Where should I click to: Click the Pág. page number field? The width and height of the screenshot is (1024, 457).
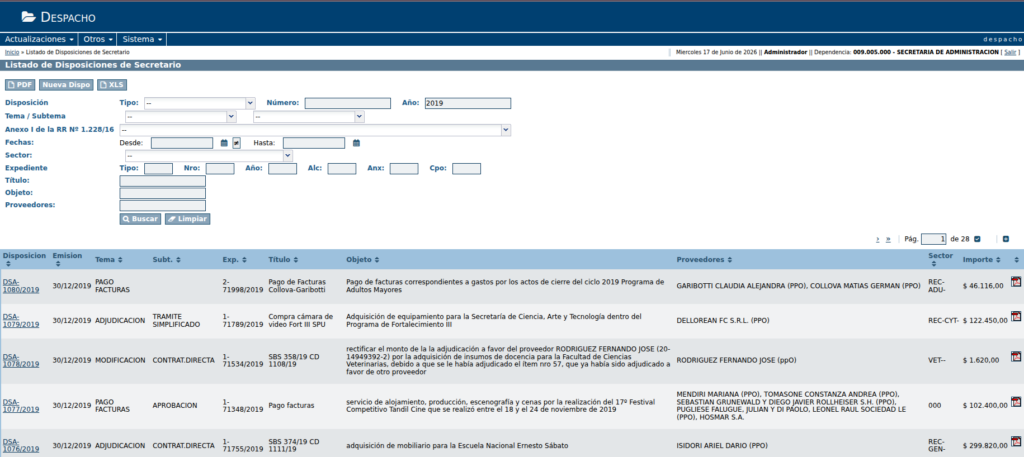click(x=933, y=239)
